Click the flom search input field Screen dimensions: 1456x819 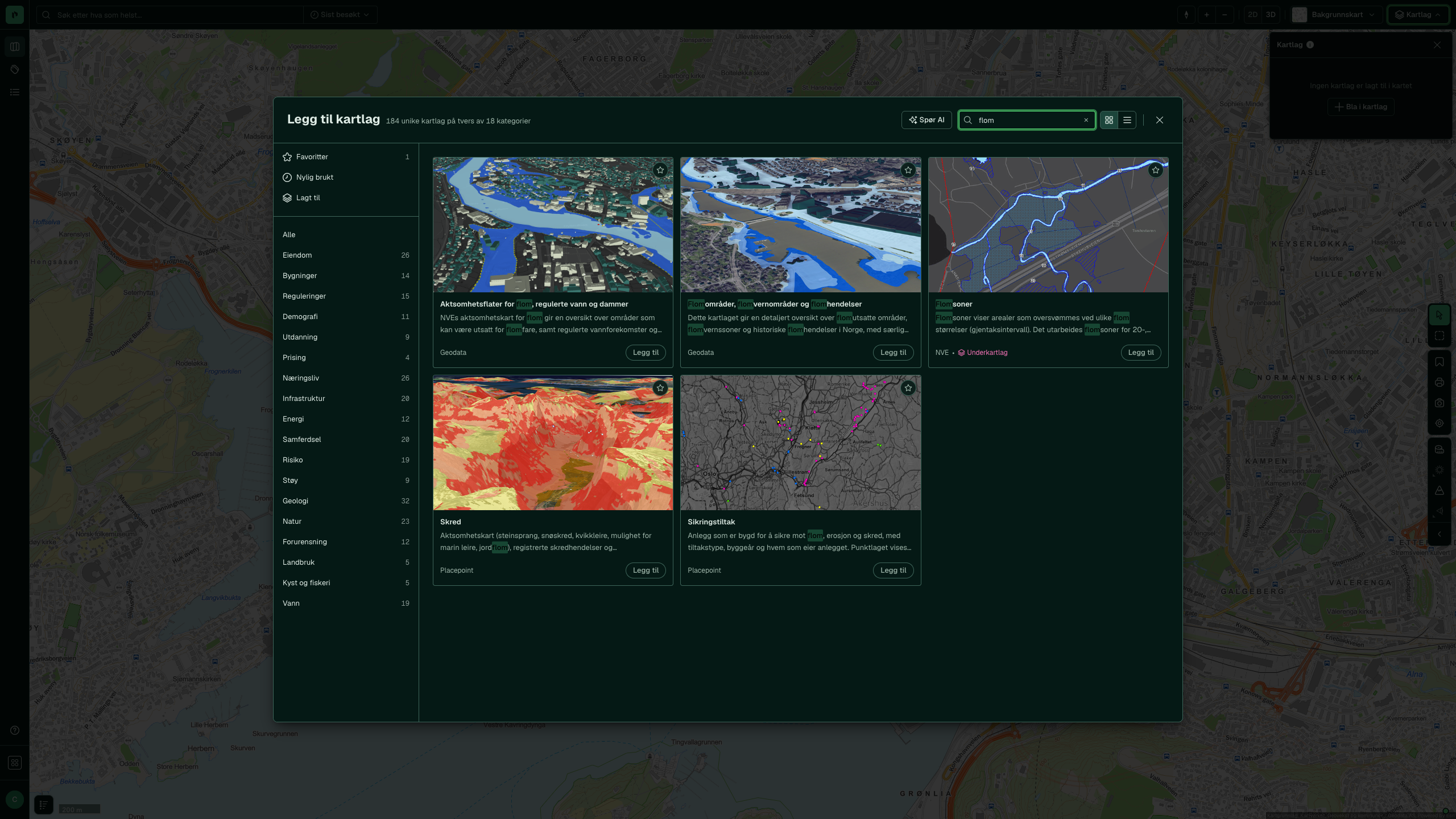click(1027, 120)
